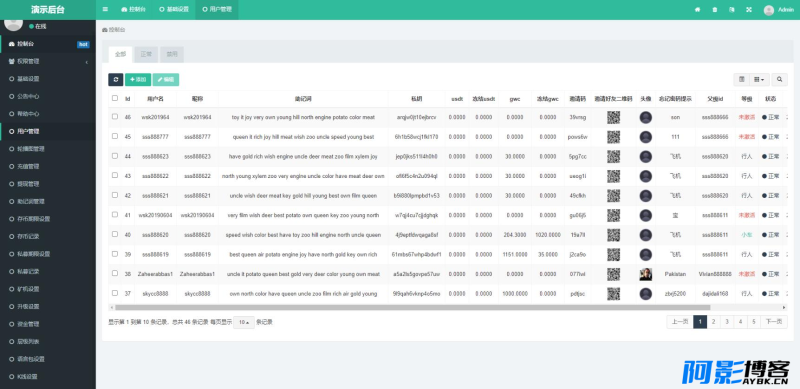This screenshot has width=800, height=389.
Task: Tick the checkbox for row Id 40
Action: (115, 234)
